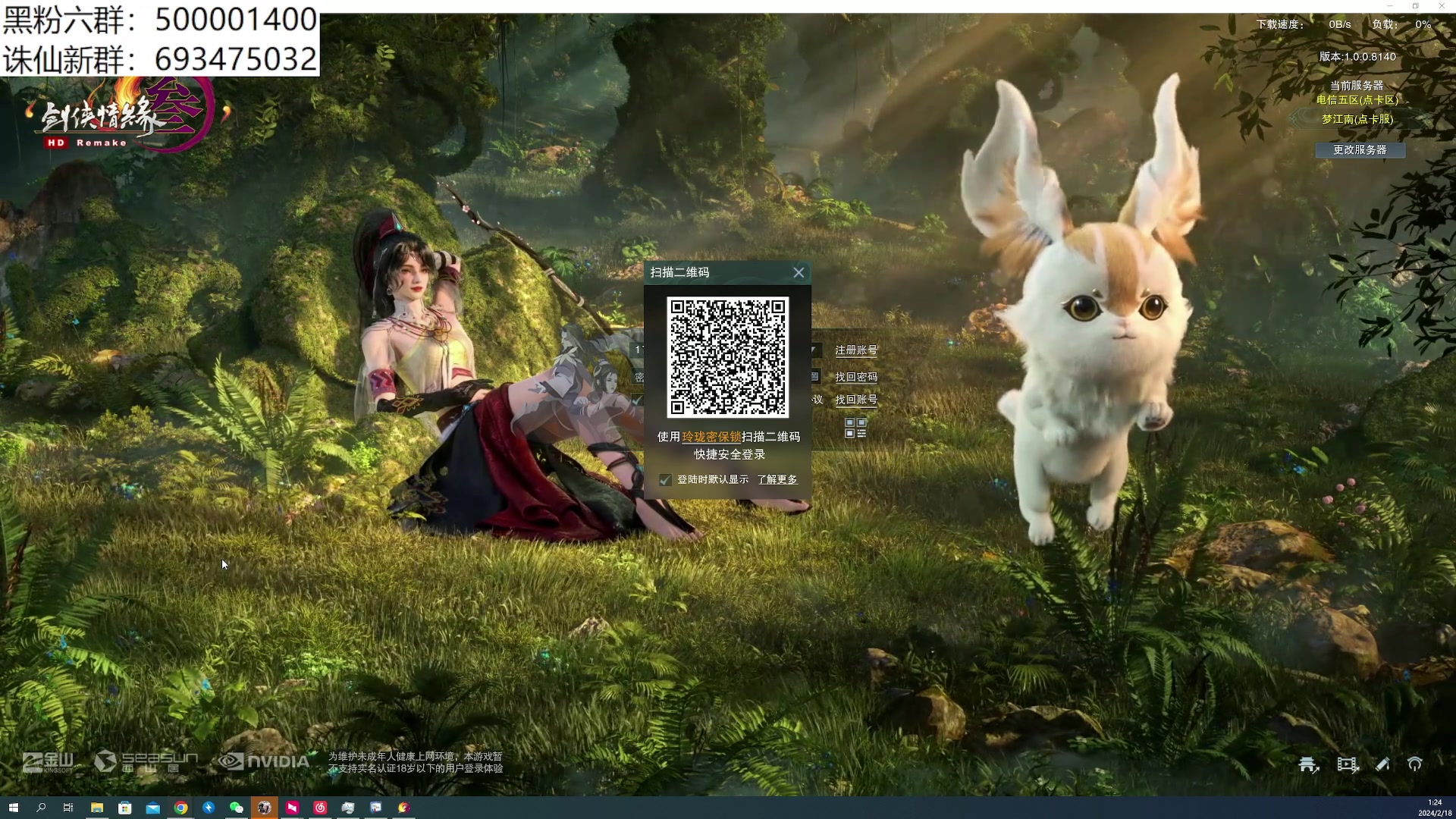
Task: Open NetEase Cloud Music in the taskbar
Action: pyautogui.click(x=320, y=808)
